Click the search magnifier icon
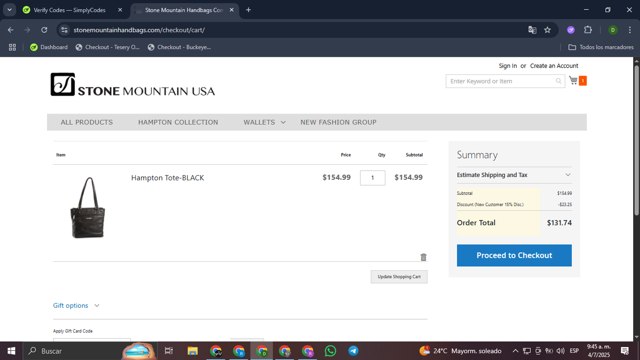This screenshot has width=640, height=360. pos(558,81)
